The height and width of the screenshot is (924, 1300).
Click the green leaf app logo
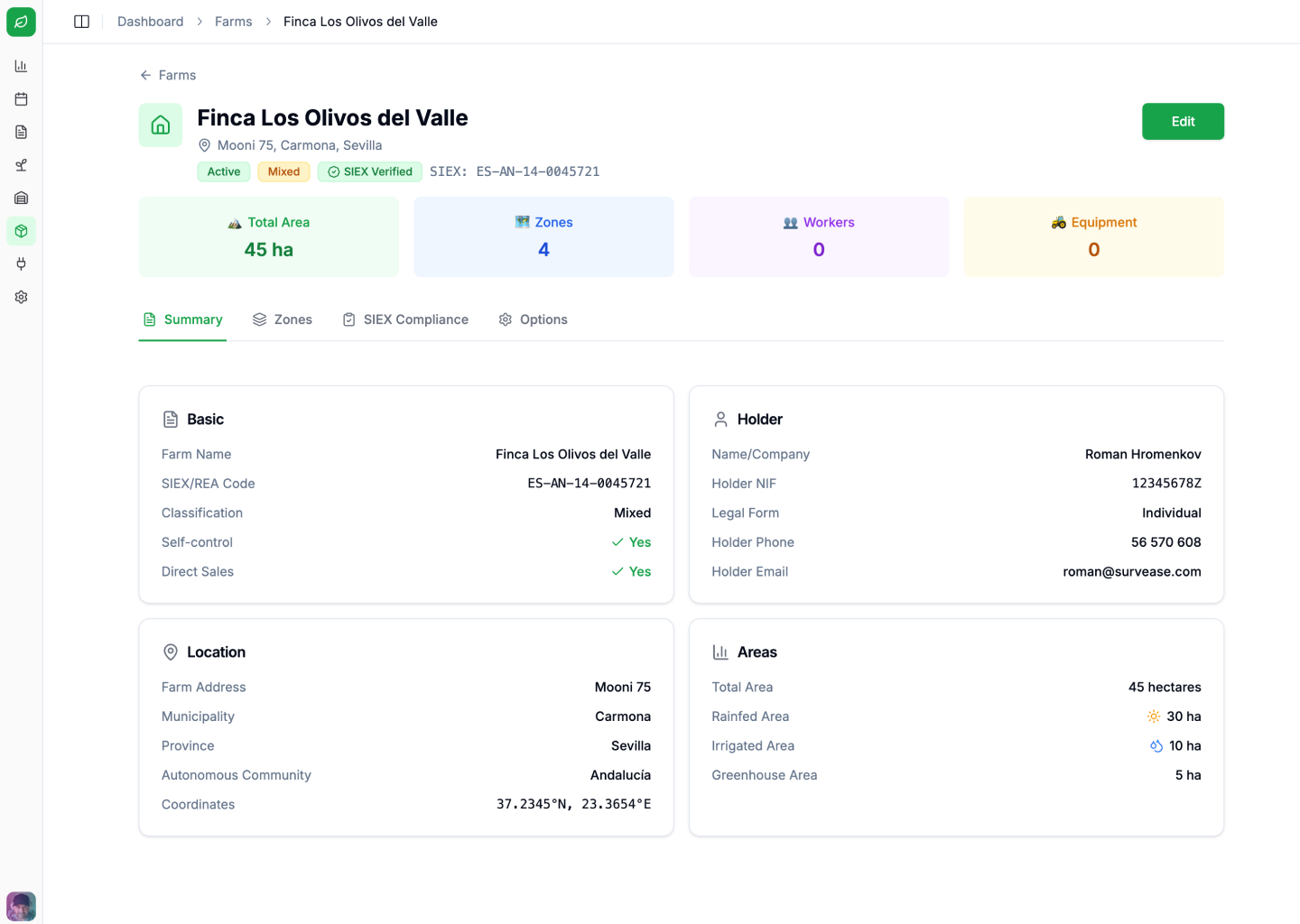[21, 22]
